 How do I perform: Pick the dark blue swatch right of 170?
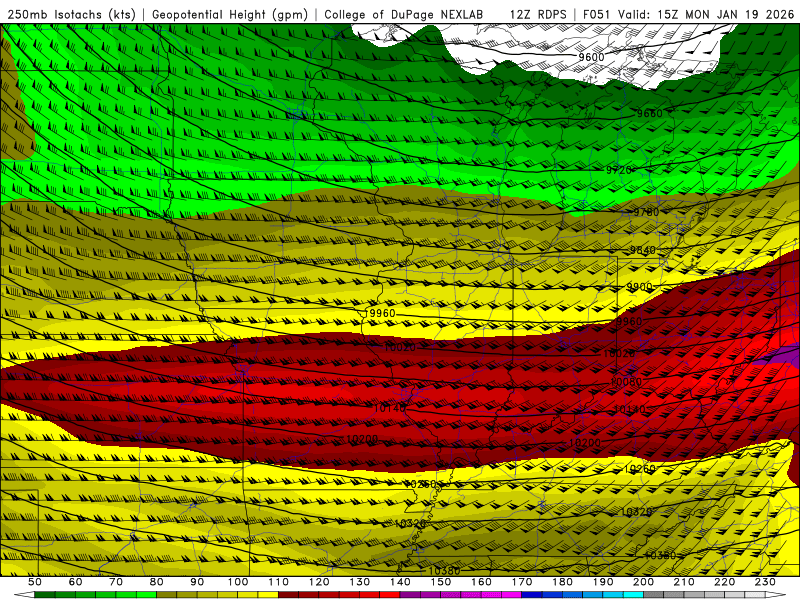pyautogui.click(x=532, y=595)
